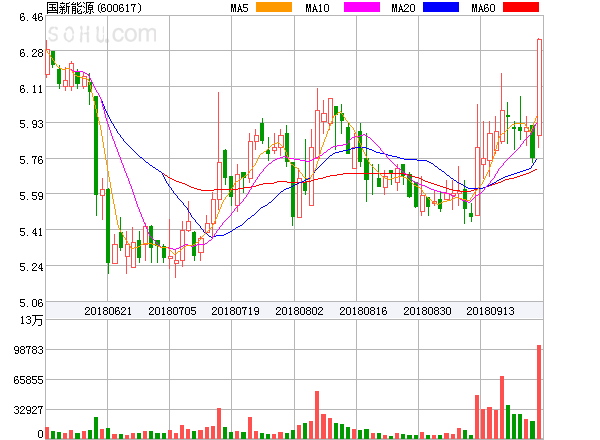Click the blue MA20 legend swatch
The height and width of the screenshot is (440, 600).
[x=441, y=8]
